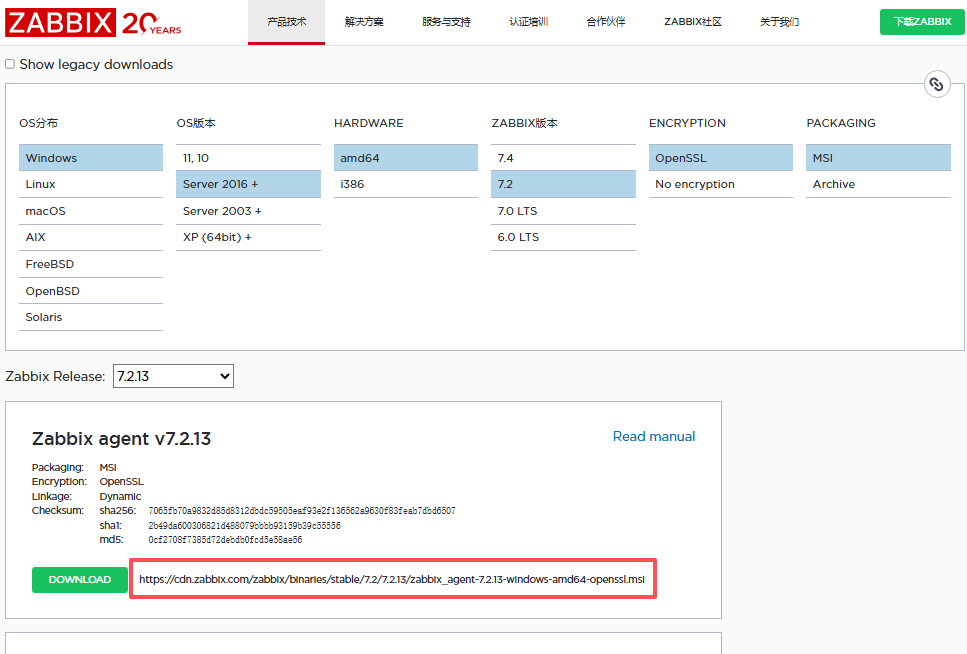Open the ZABBIX社区 menu item
The image size is (967, 654).
[x=692, y=22]
